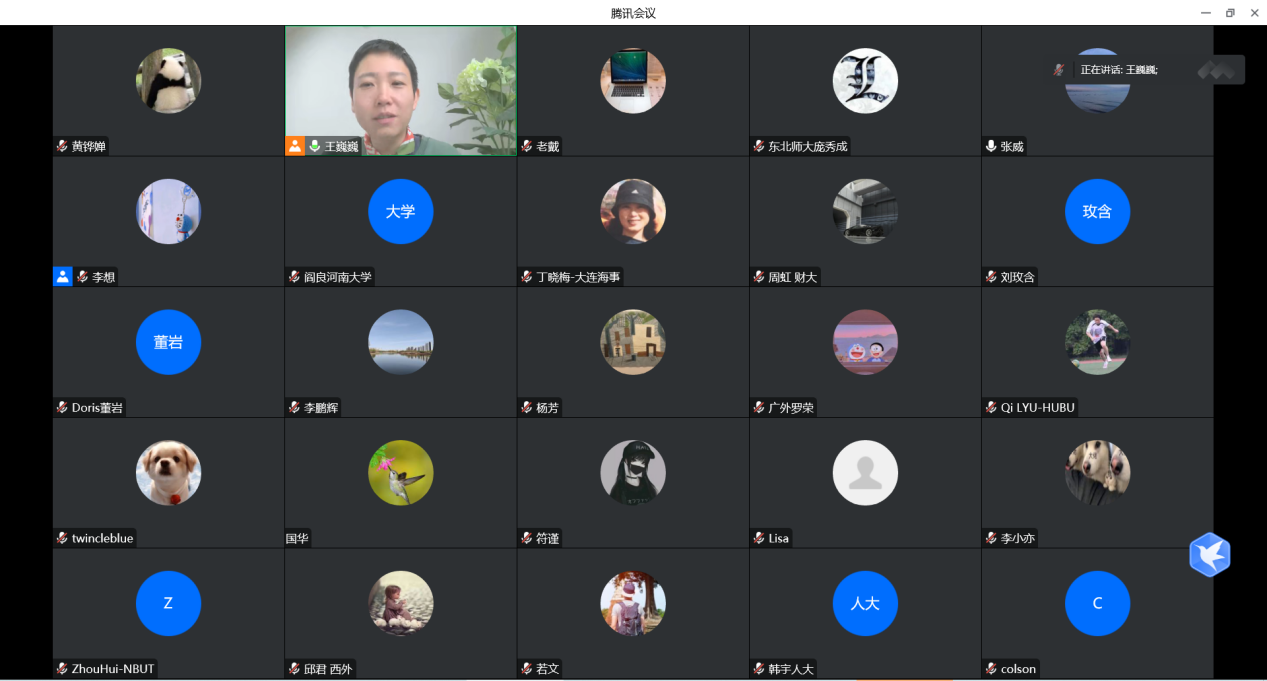Open the blue bird floating assistant icon
This screenshot has height=681, width=1267.
click(x=1209, y=555)
